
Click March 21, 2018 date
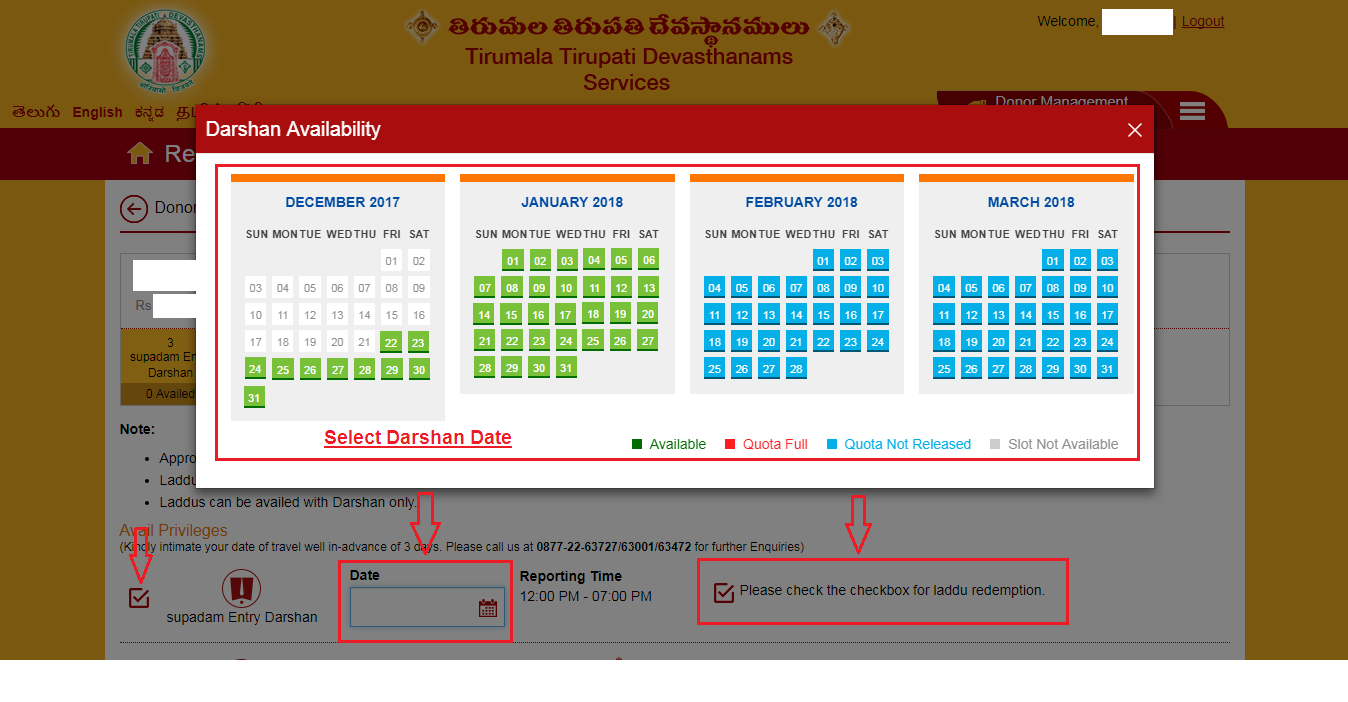(1025, 342)
